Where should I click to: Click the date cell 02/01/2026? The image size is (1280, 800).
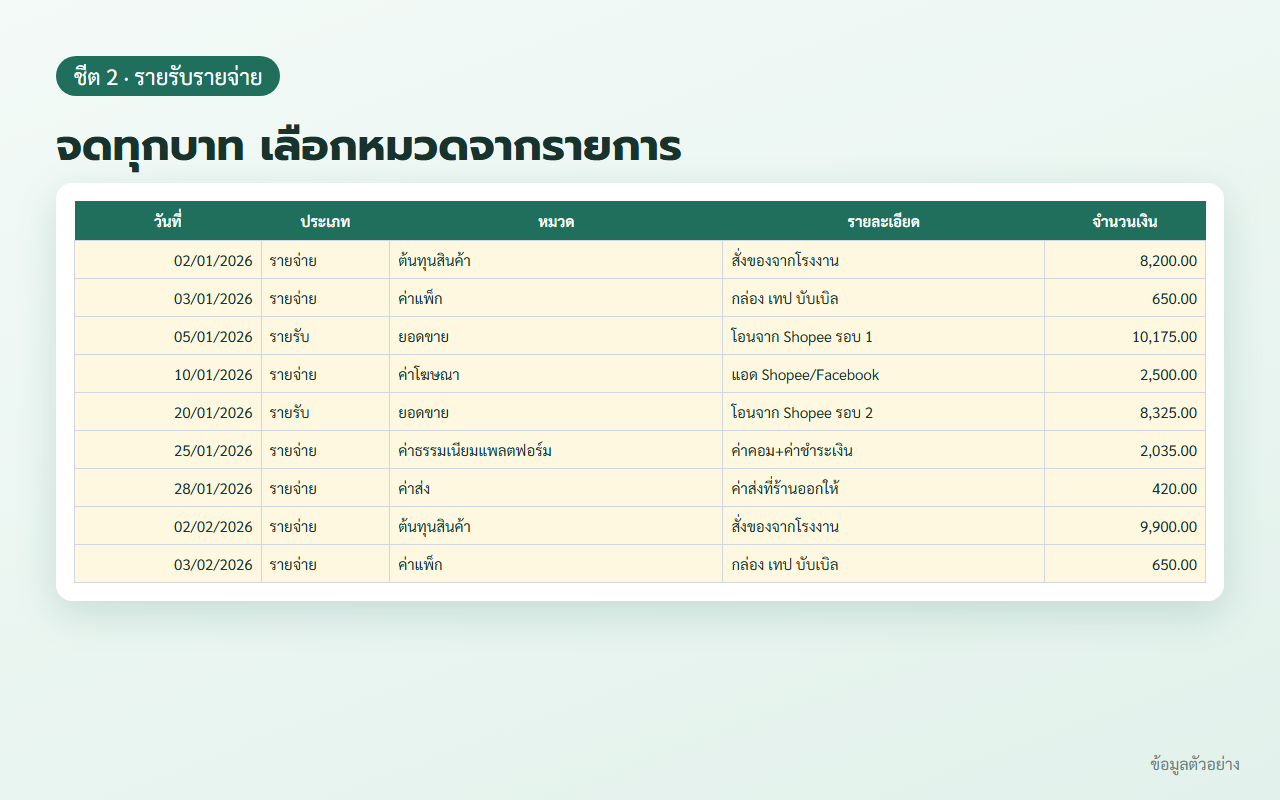pos(168,260)
